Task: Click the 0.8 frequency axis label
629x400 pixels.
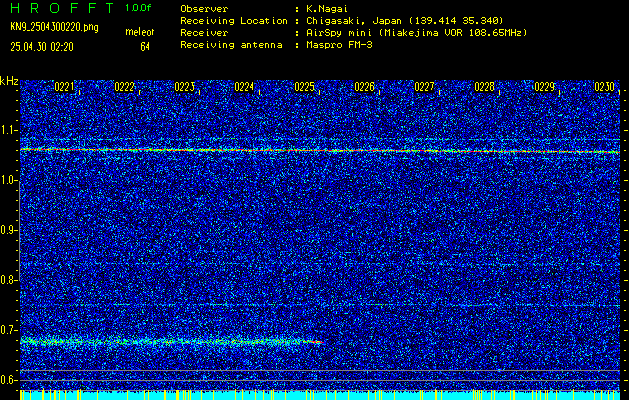Action: click(x=8, y=280)
